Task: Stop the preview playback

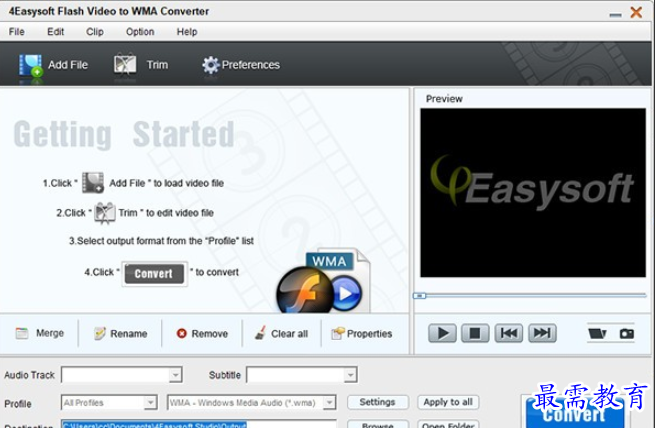Action: click(475, 333)
